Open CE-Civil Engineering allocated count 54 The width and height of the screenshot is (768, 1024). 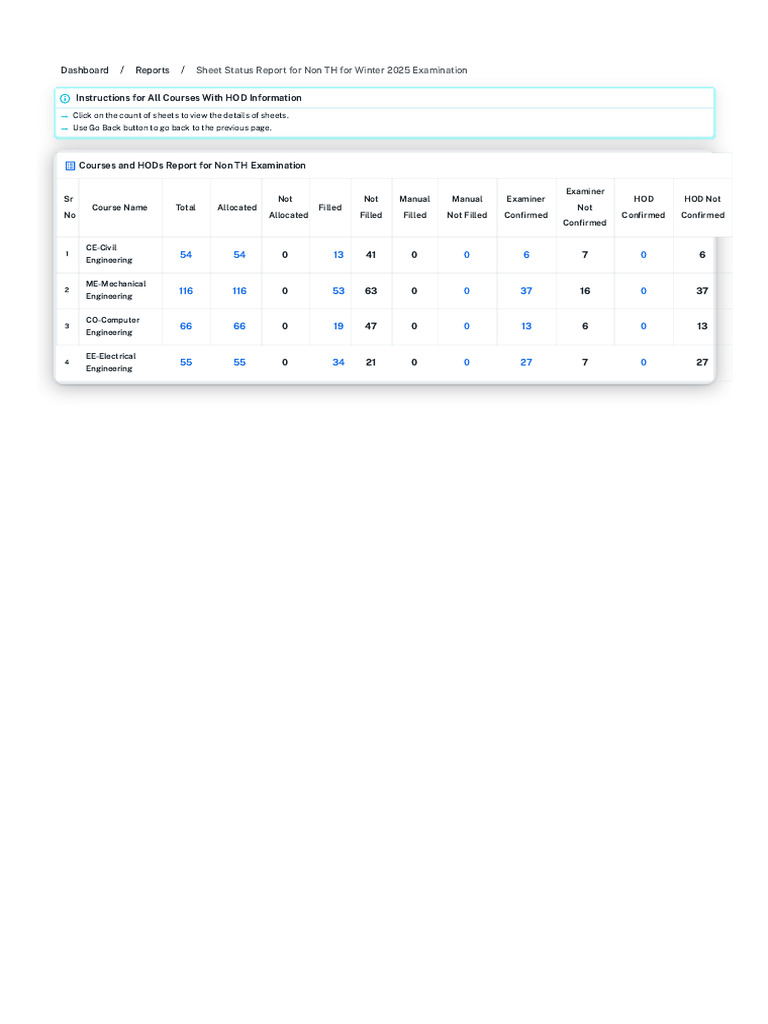240,255
